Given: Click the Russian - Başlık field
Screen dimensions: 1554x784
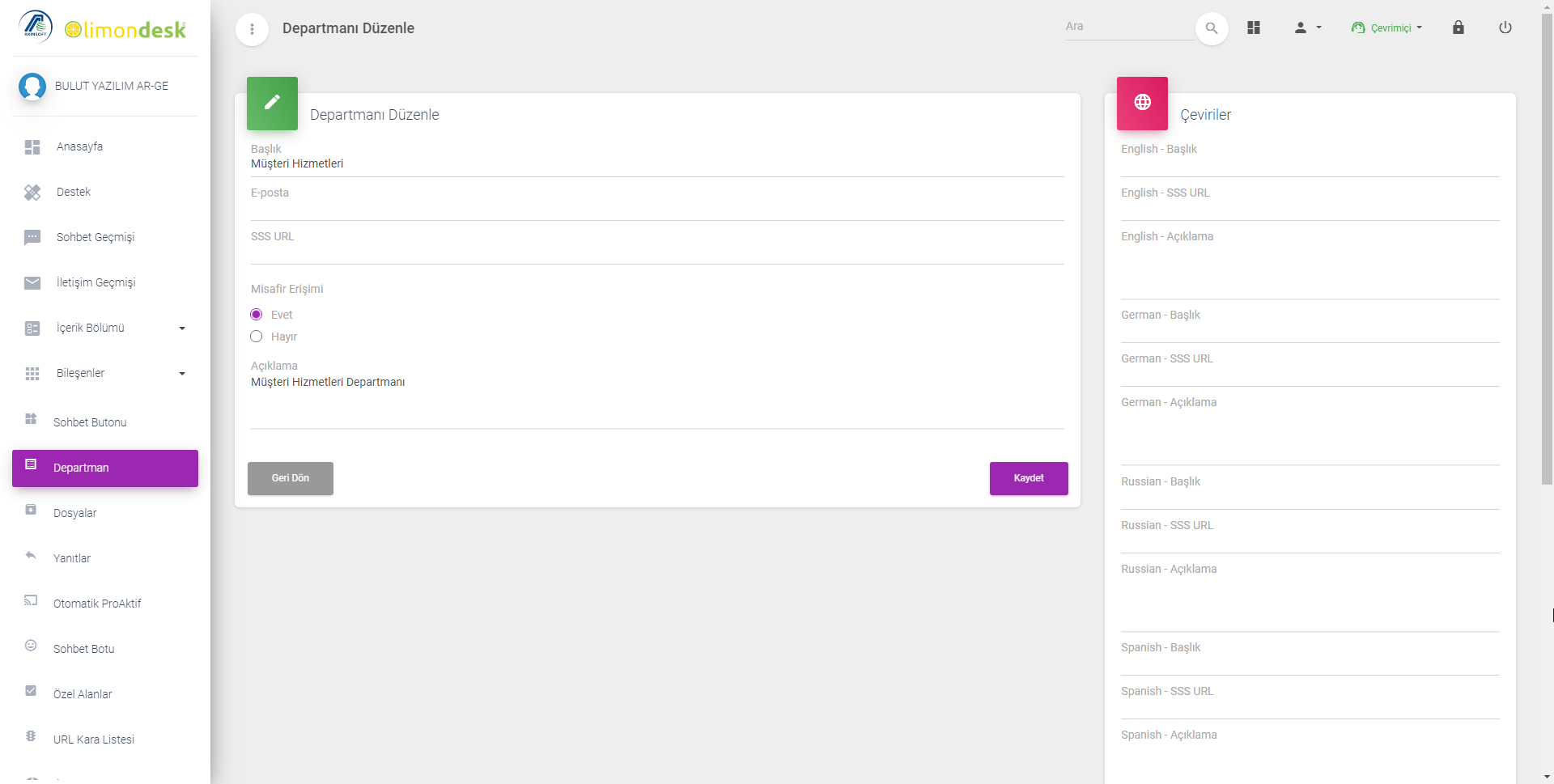Looking at the screenshot, I should click(x=1310, y=496).
